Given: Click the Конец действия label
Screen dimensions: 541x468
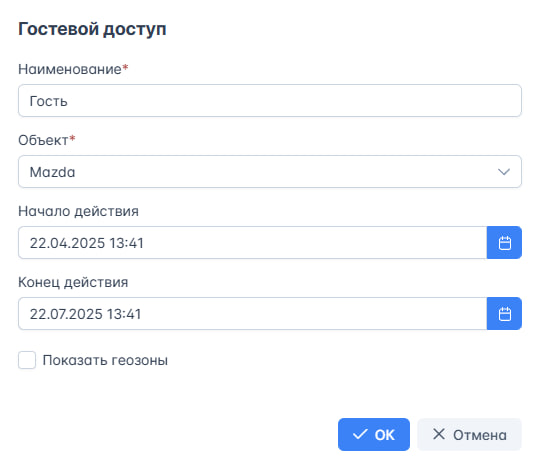Looking at the screenshot, I should tap(73, 282).
